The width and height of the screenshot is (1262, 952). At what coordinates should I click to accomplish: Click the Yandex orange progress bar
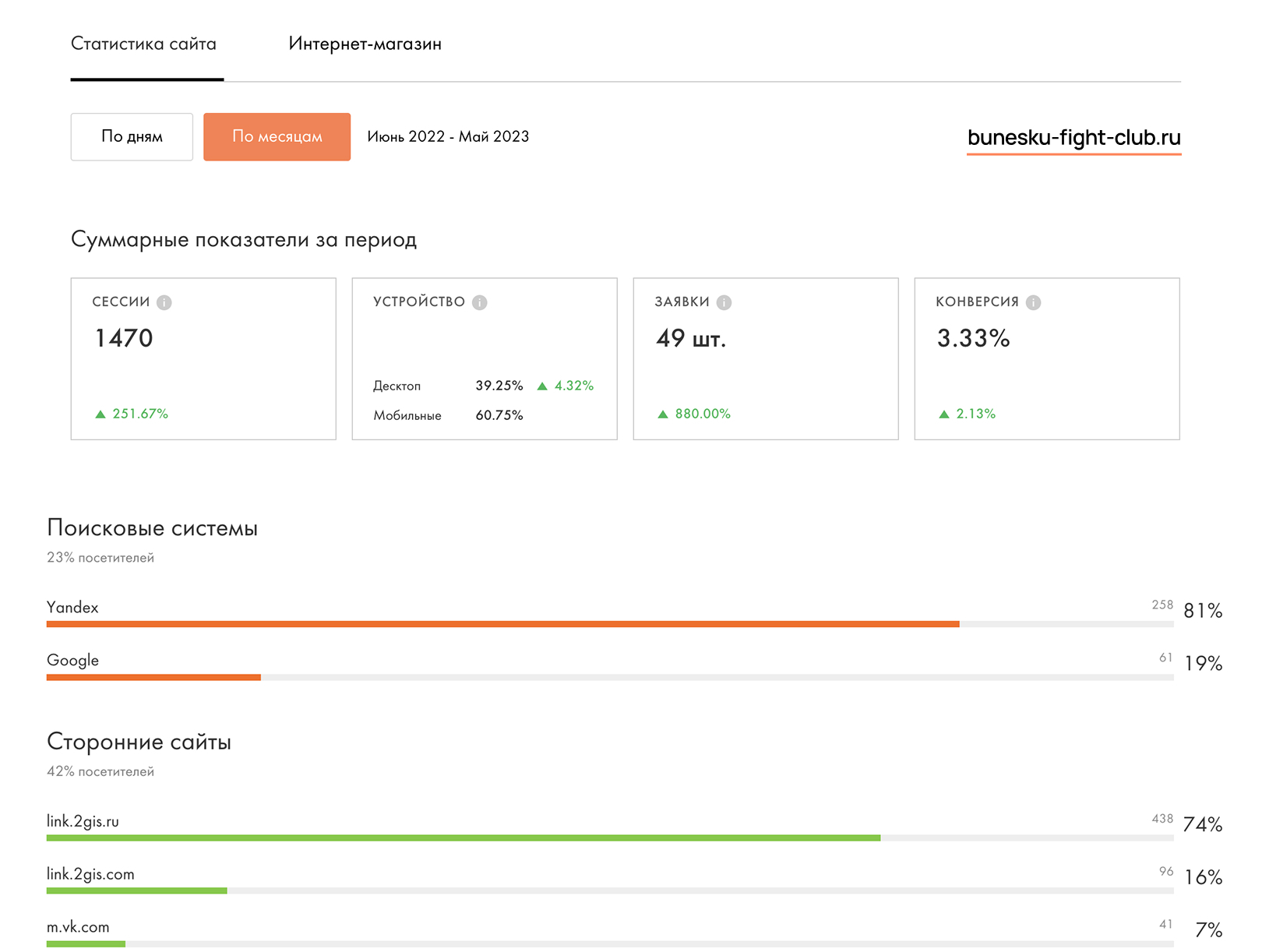tap(503, 624)
